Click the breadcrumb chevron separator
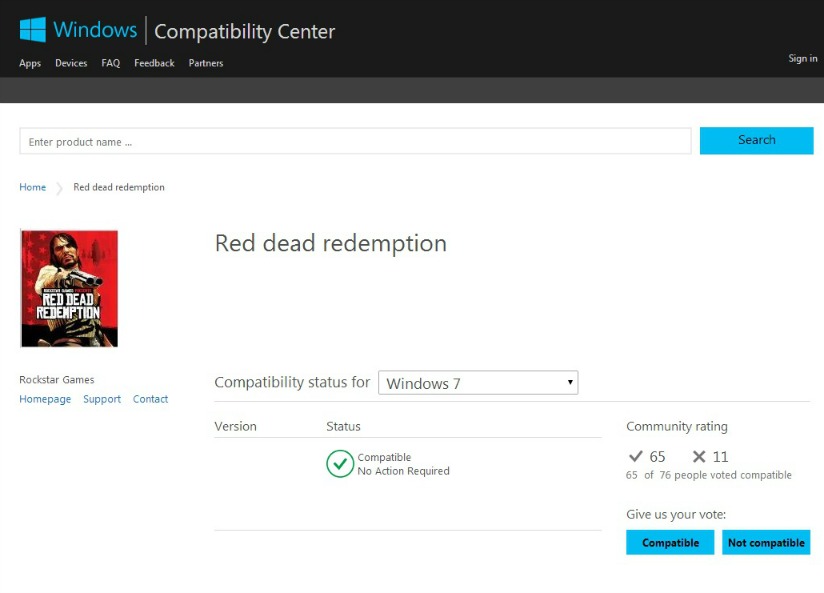 (60, 188)
